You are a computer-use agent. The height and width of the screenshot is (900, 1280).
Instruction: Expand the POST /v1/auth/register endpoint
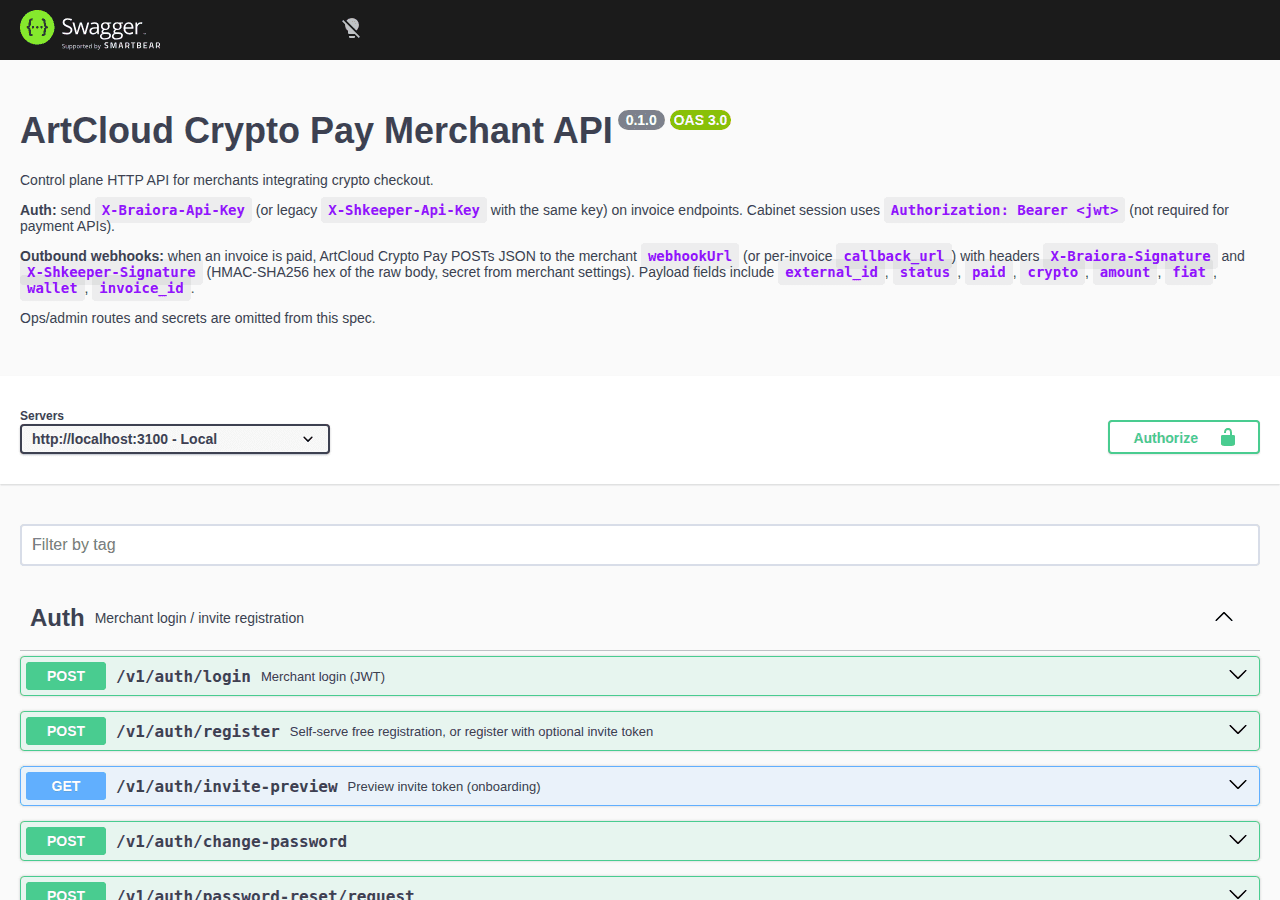point(639,731)
